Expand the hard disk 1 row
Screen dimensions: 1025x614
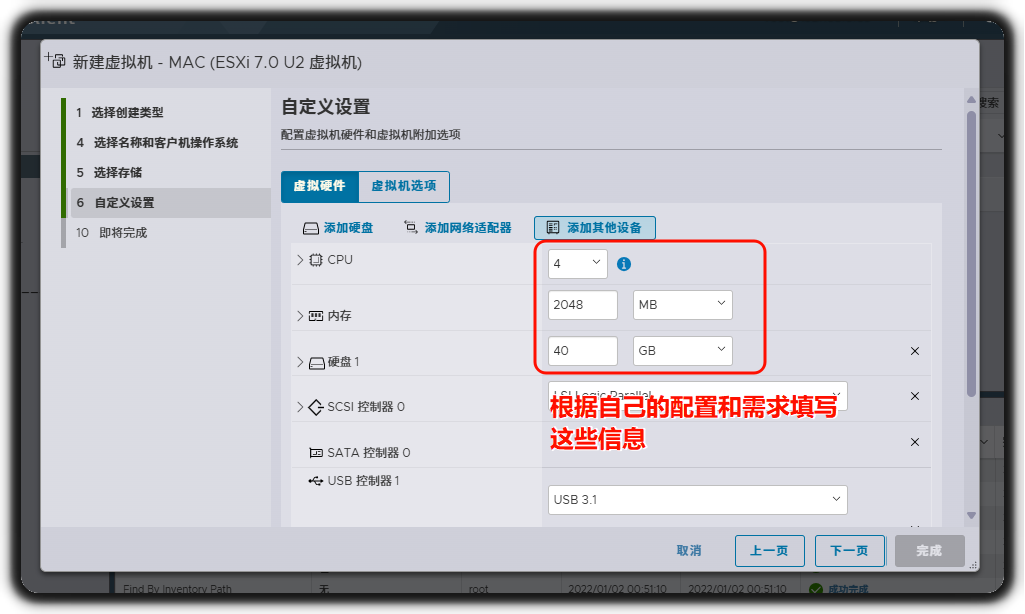coord(300,362)
